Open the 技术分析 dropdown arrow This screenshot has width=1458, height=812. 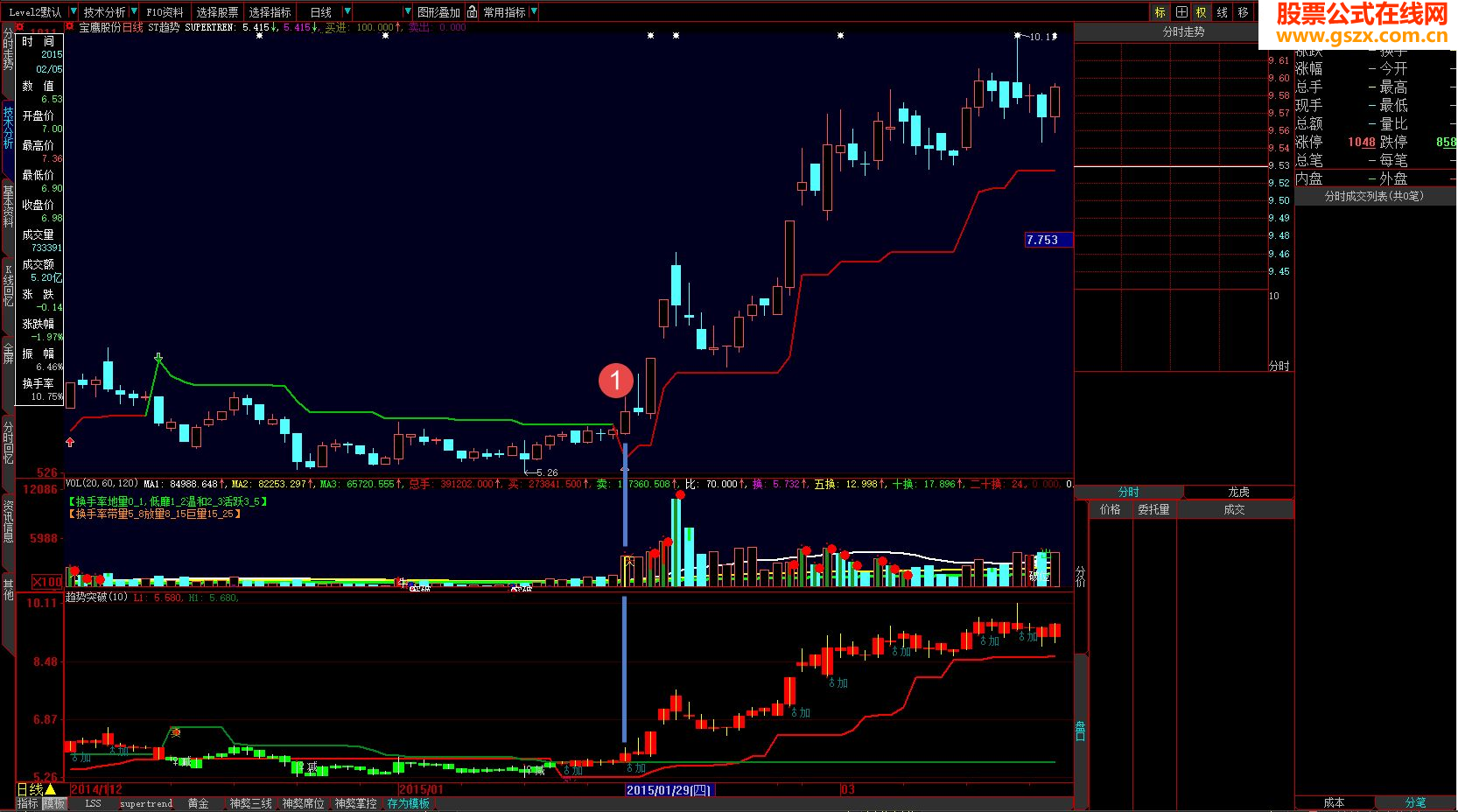134,12
